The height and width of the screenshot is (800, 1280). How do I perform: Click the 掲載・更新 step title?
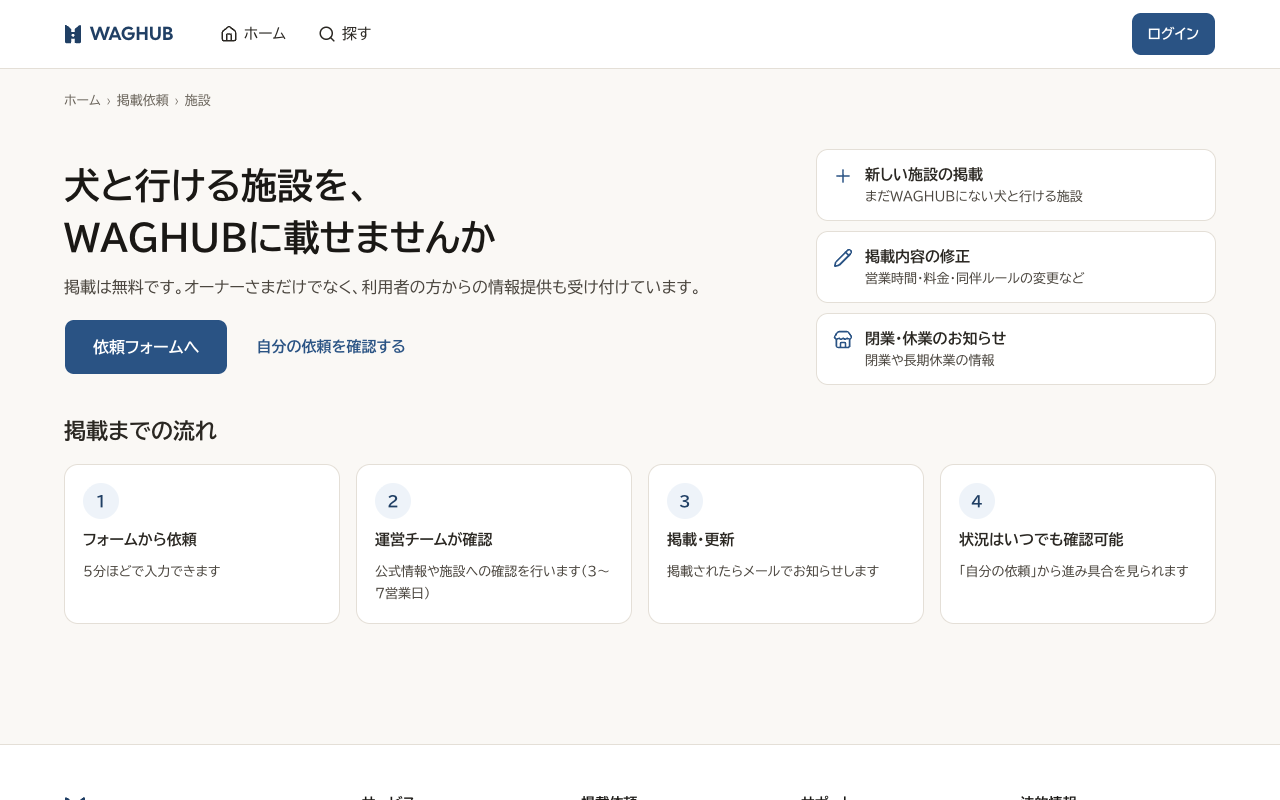point(701,540)
